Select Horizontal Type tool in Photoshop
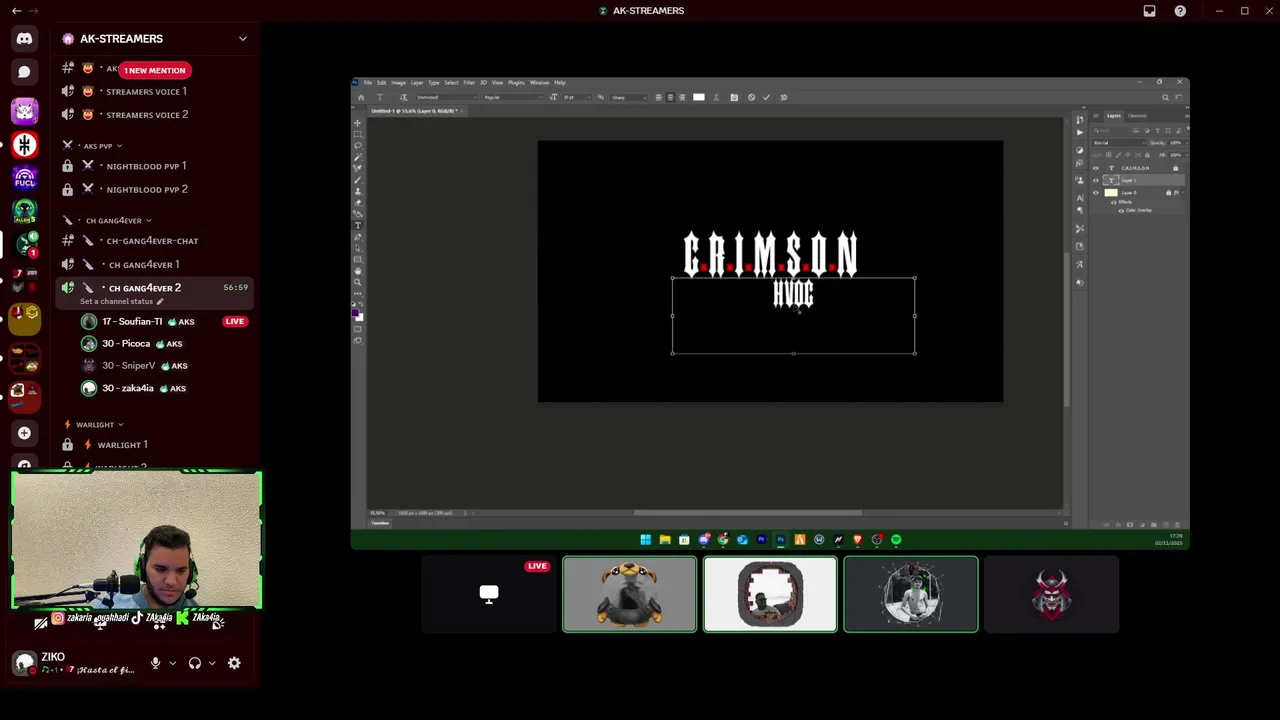Screen dimensions: 1280x720 (357, 225)
